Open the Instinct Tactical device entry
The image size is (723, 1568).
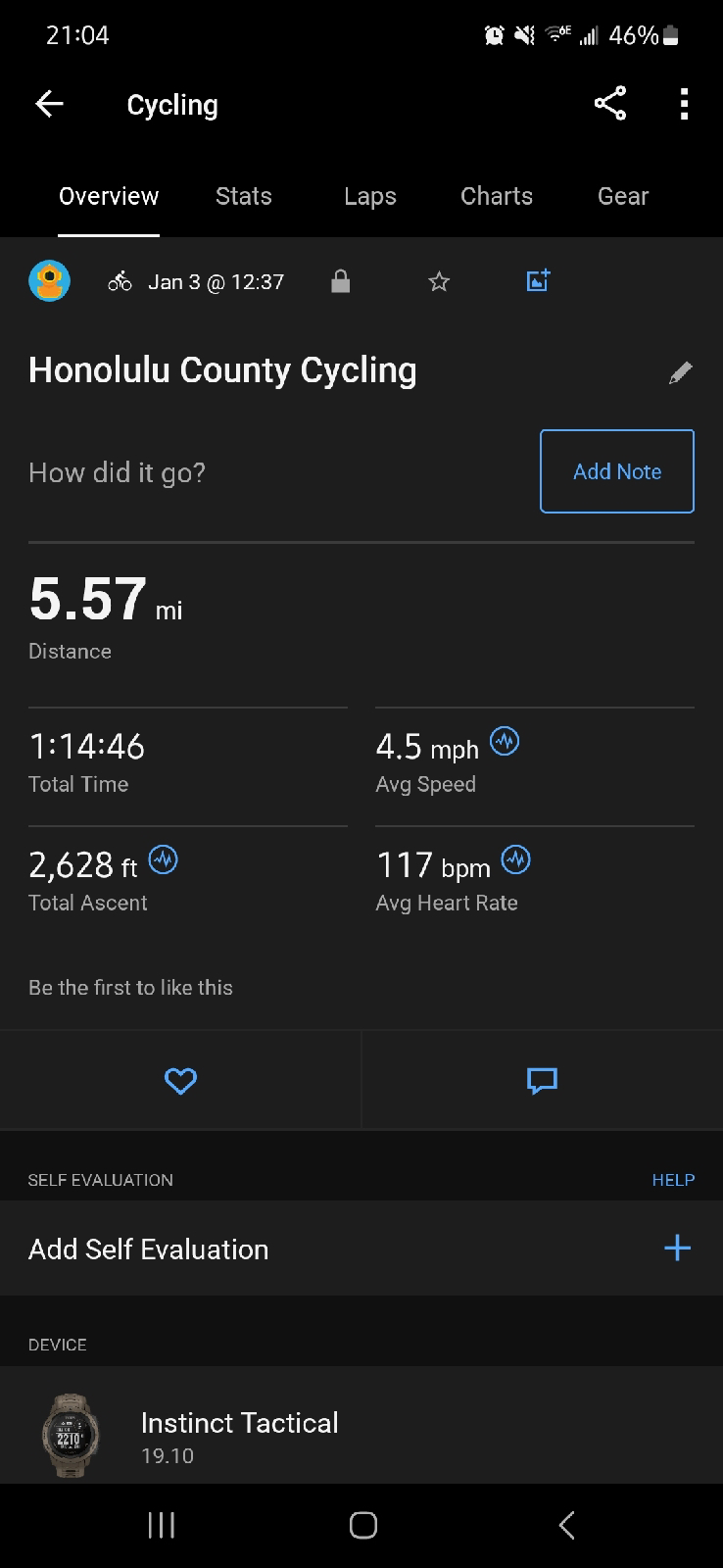(239, 1436)
